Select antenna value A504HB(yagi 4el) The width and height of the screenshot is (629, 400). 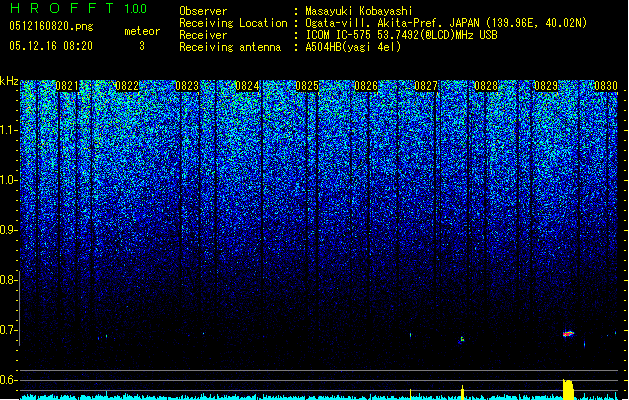[x=353, y=47]
